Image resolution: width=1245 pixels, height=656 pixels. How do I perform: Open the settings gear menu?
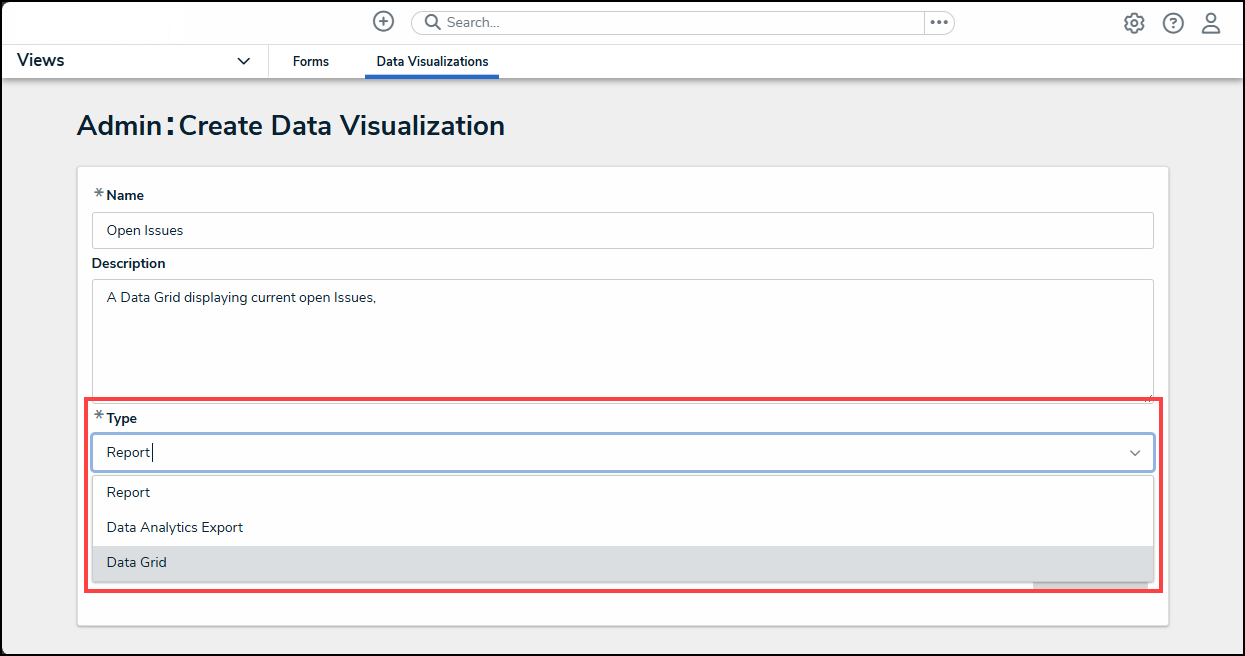pos(1133,23)
